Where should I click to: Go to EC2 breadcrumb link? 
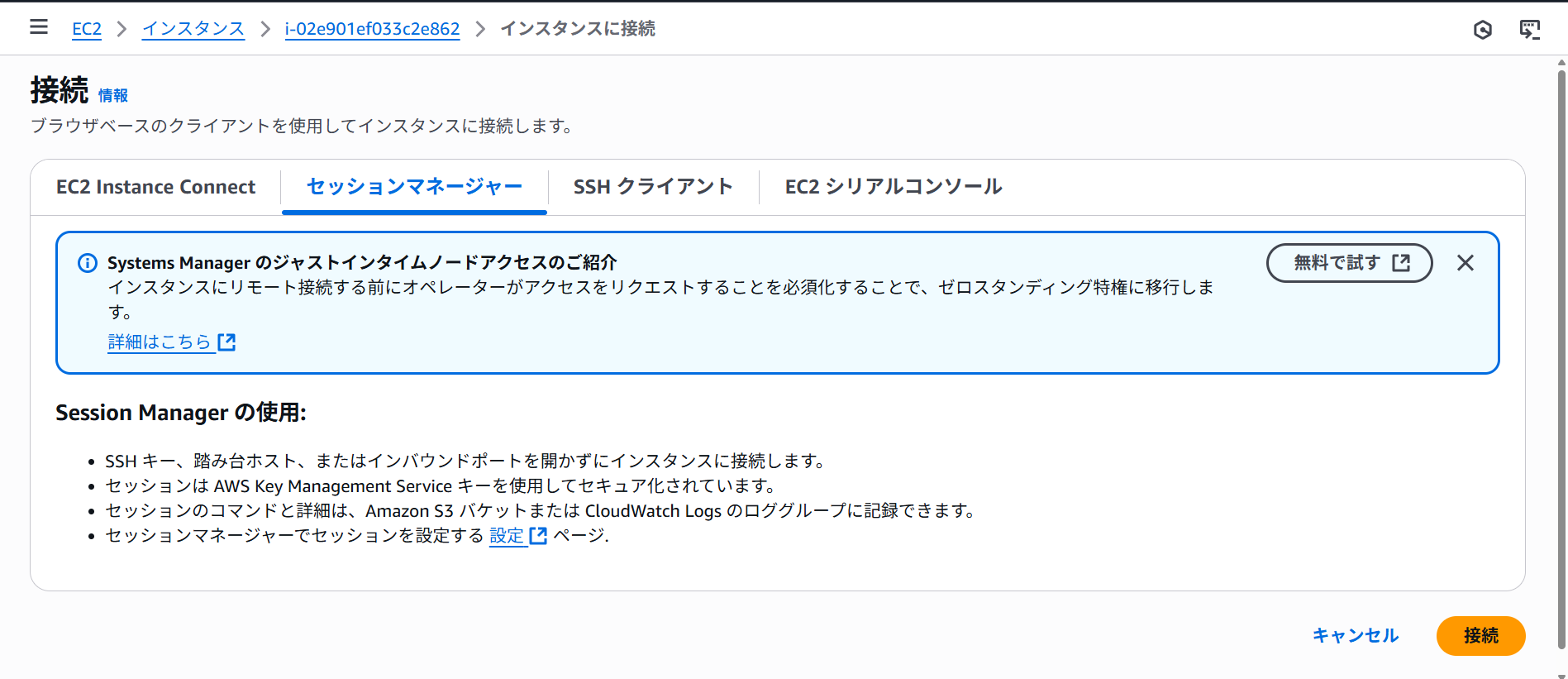click(x=87, y=29)
